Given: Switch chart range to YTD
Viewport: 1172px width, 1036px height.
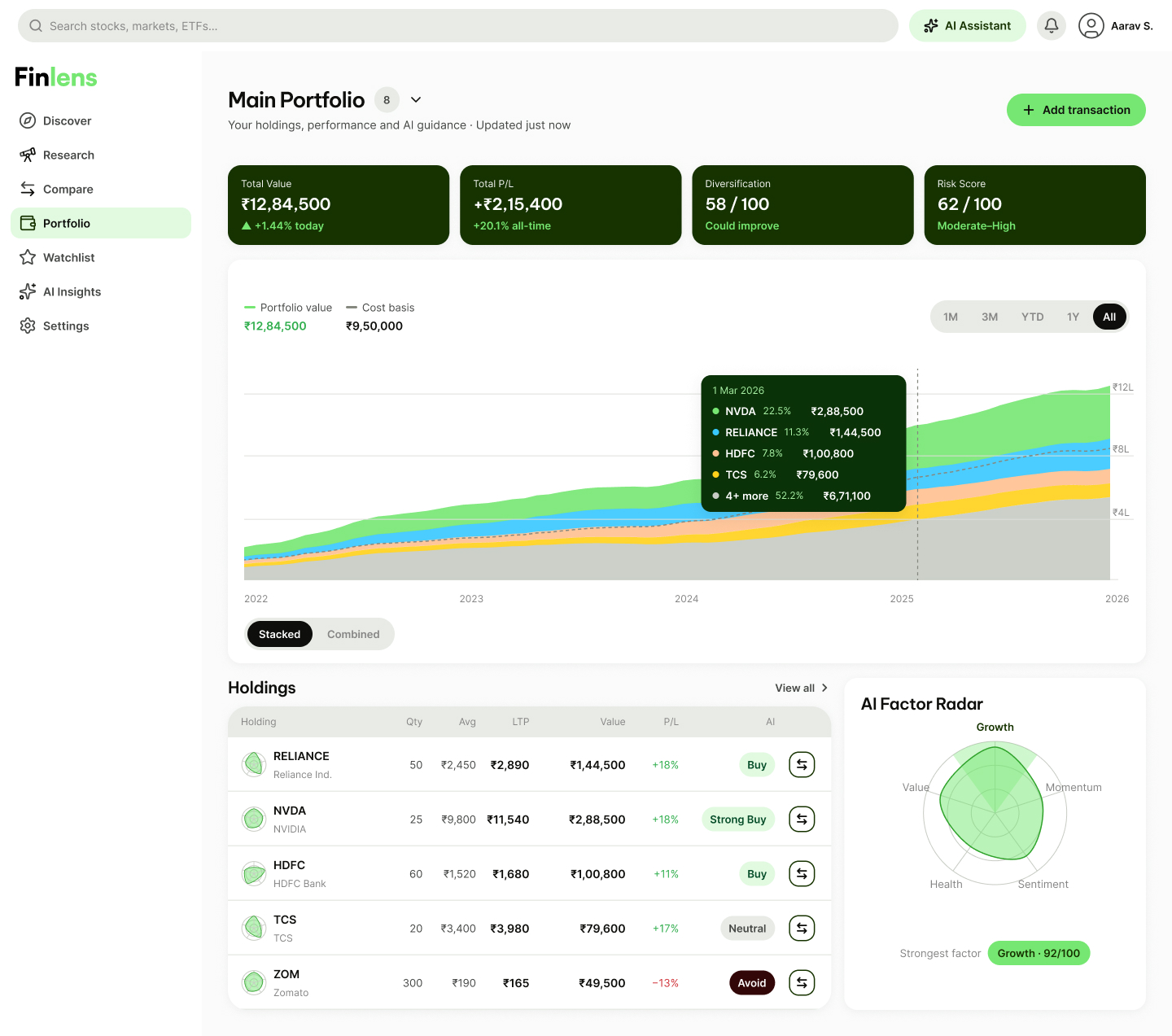Looking at the screenshot, I should click(x=1033, y=317).
